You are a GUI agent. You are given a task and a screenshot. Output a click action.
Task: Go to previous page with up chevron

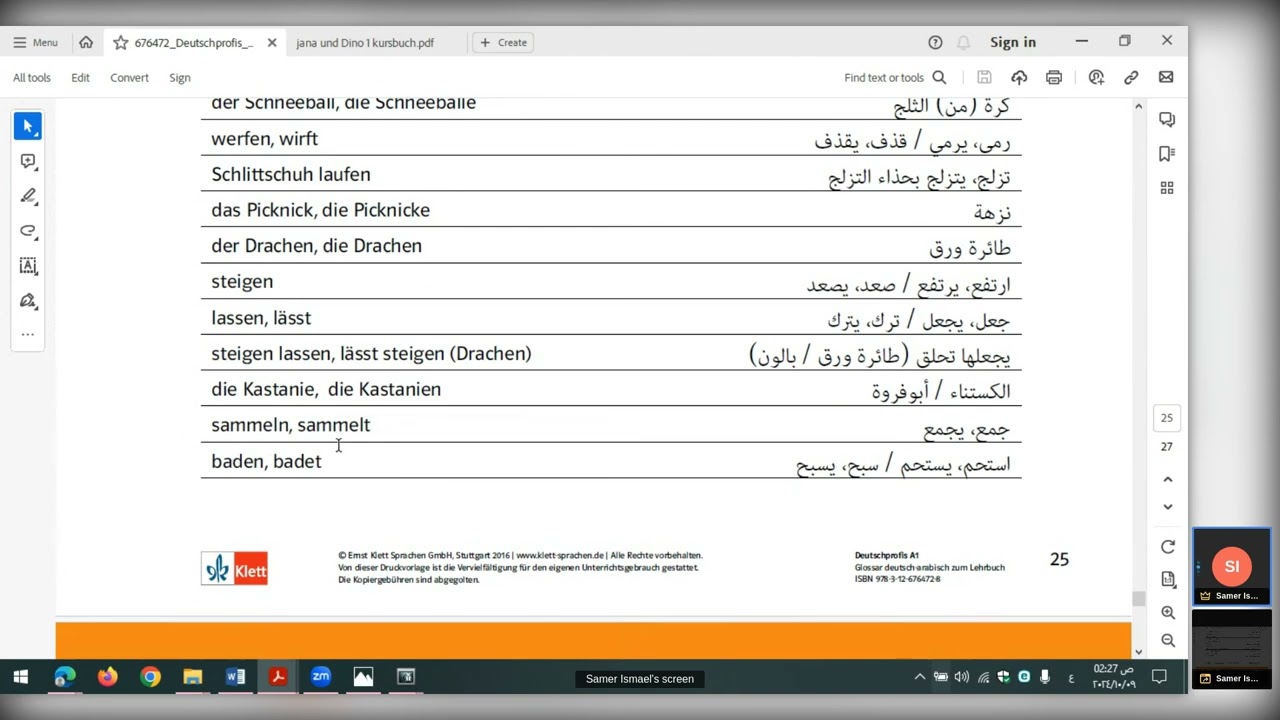pyautogui.click(x=1167, y=480)
